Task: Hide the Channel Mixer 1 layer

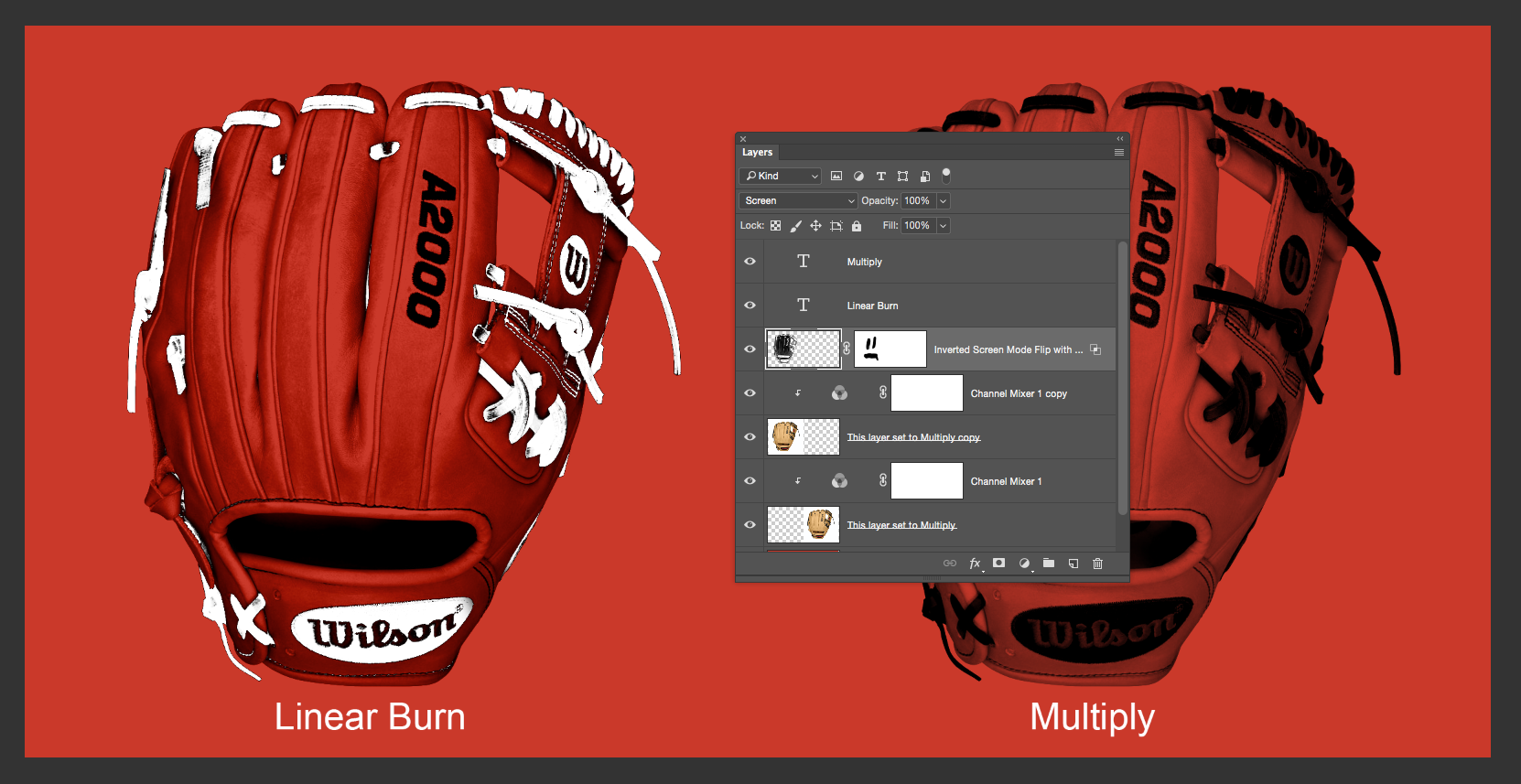Action: pos(750,481)
